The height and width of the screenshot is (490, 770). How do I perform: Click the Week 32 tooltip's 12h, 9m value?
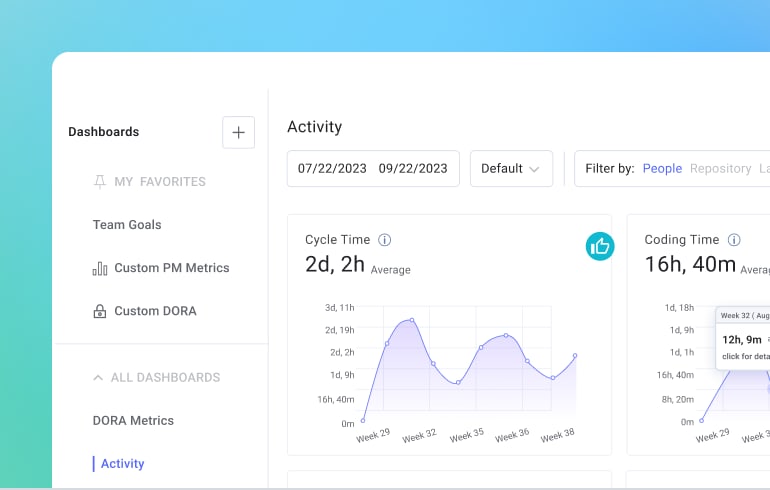pos(742,339)
